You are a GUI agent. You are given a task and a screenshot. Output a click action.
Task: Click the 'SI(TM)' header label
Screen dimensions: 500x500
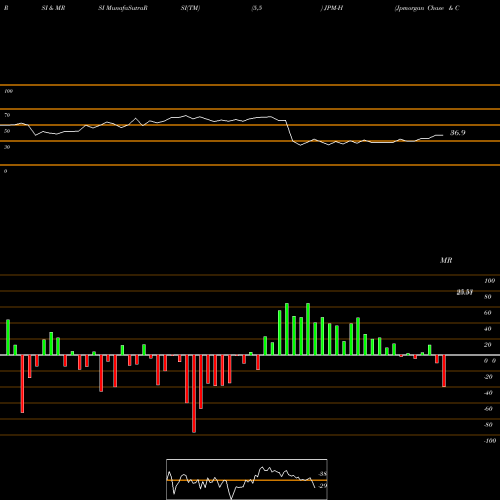[x=190, y=8]
